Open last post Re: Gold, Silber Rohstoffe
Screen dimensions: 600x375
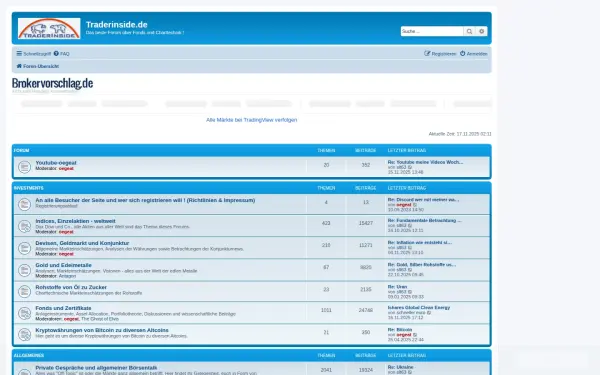422,264
